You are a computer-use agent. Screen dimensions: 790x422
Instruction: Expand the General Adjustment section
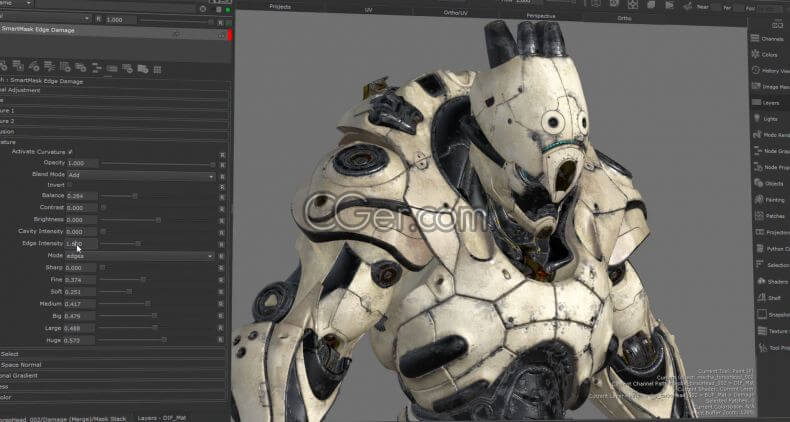point(115,91)
